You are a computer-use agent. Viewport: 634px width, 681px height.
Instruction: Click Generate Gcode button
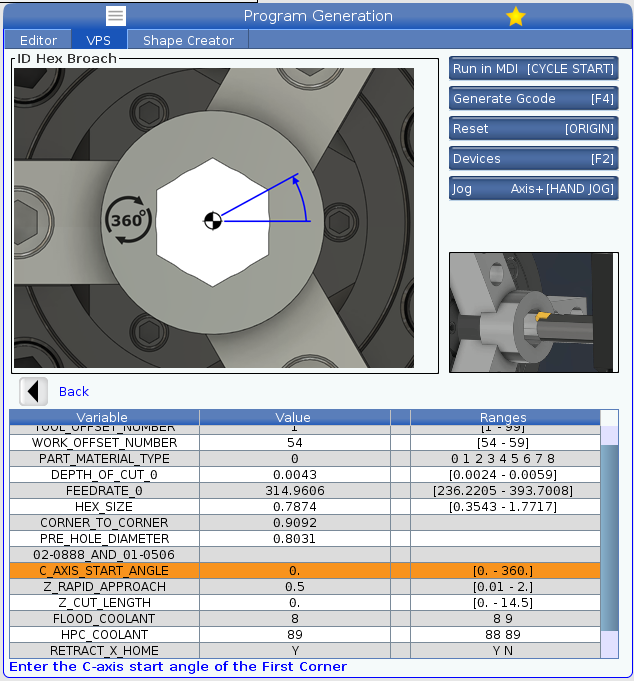point(534,99)
